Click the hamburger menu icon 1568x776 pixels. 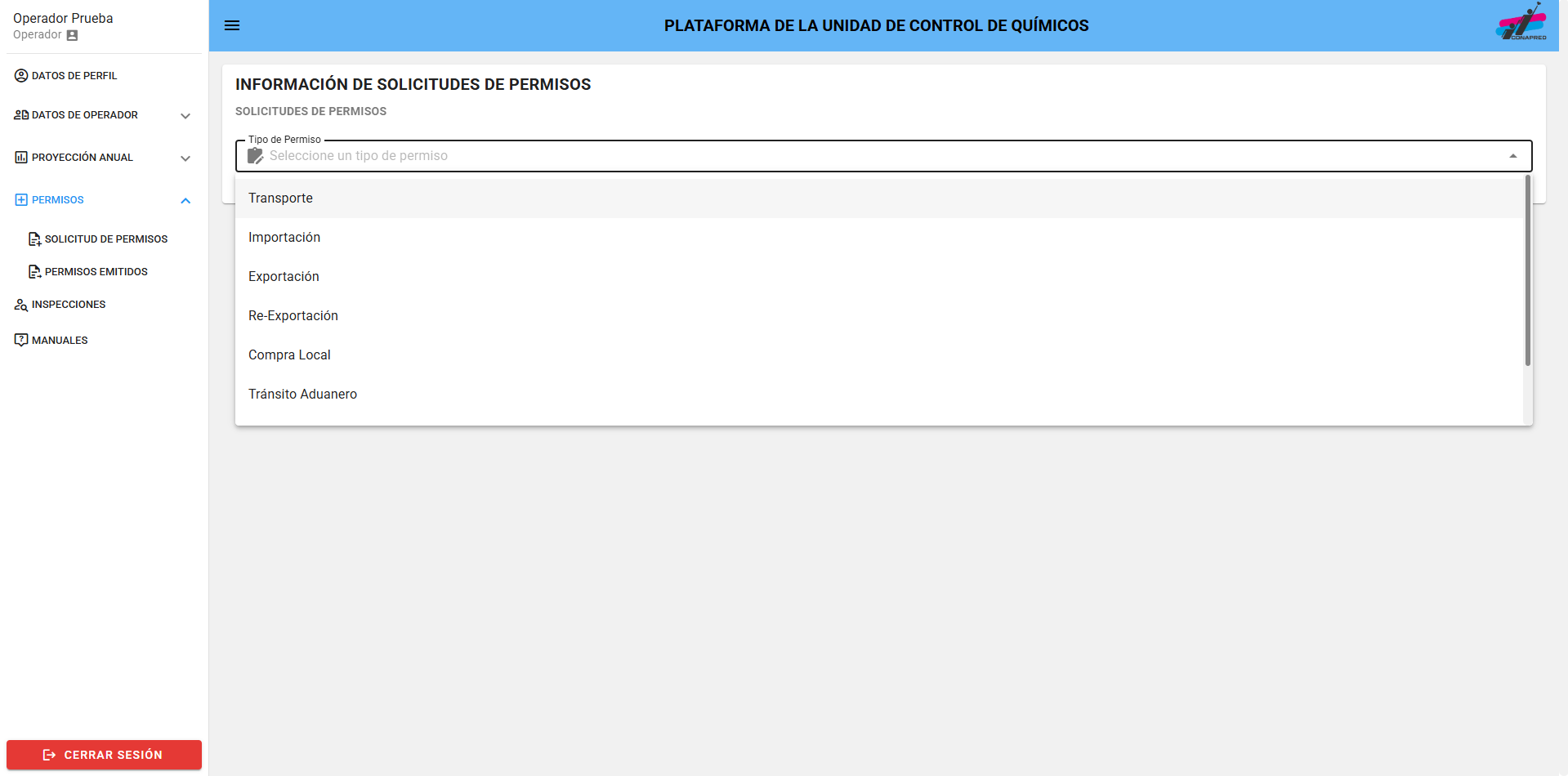[232, 25]
